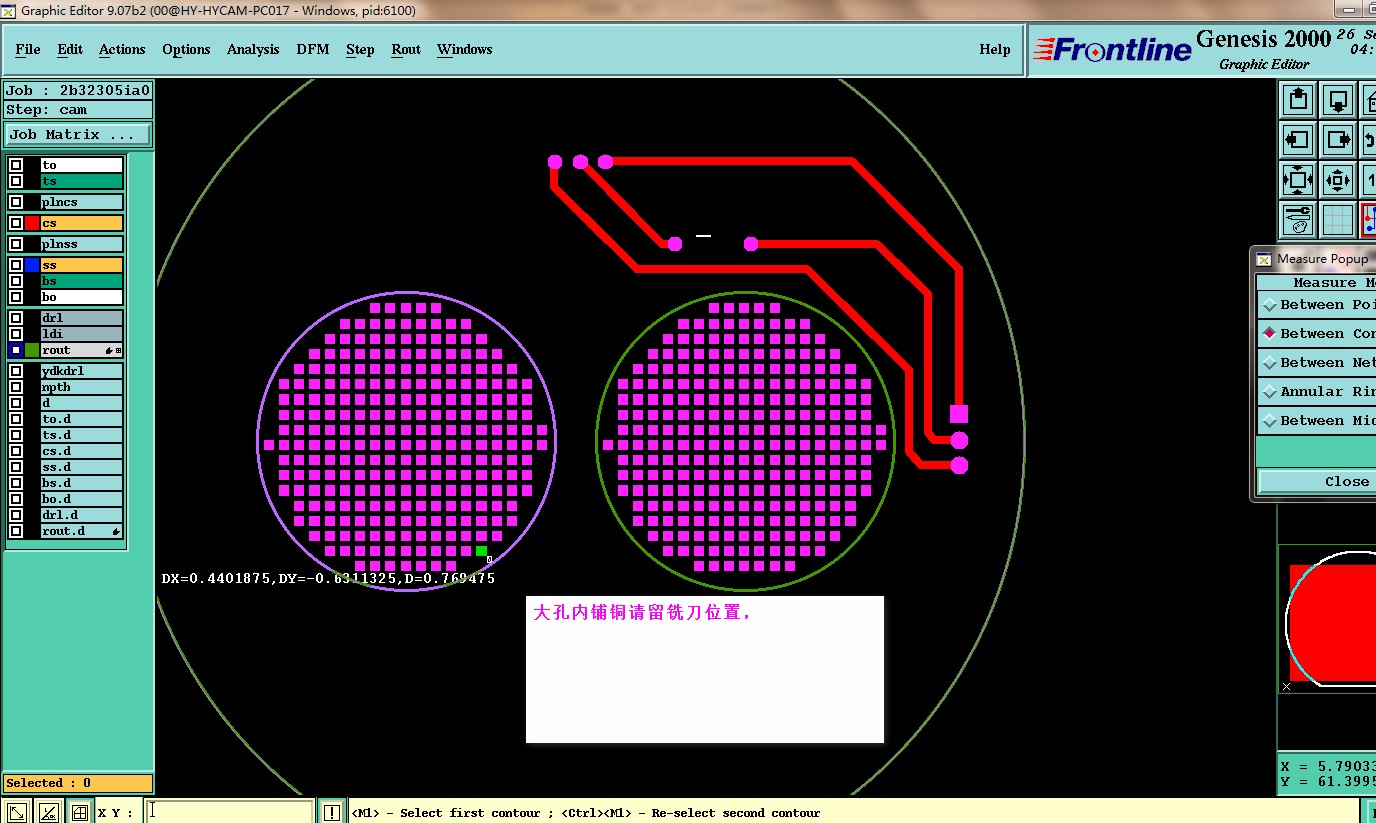Select the bs layer name
Screen dimensions: 1376x823
point(81,281)
